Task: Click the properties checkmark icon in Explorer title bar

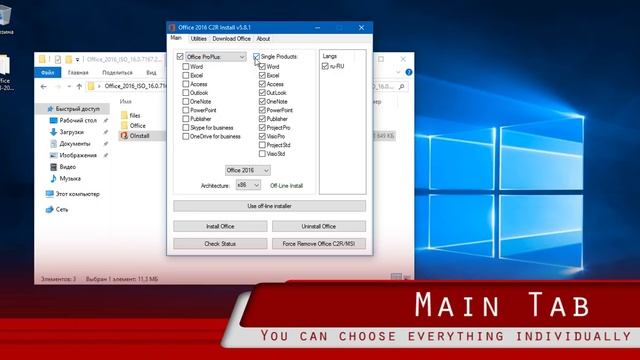Action: (58, 60)
